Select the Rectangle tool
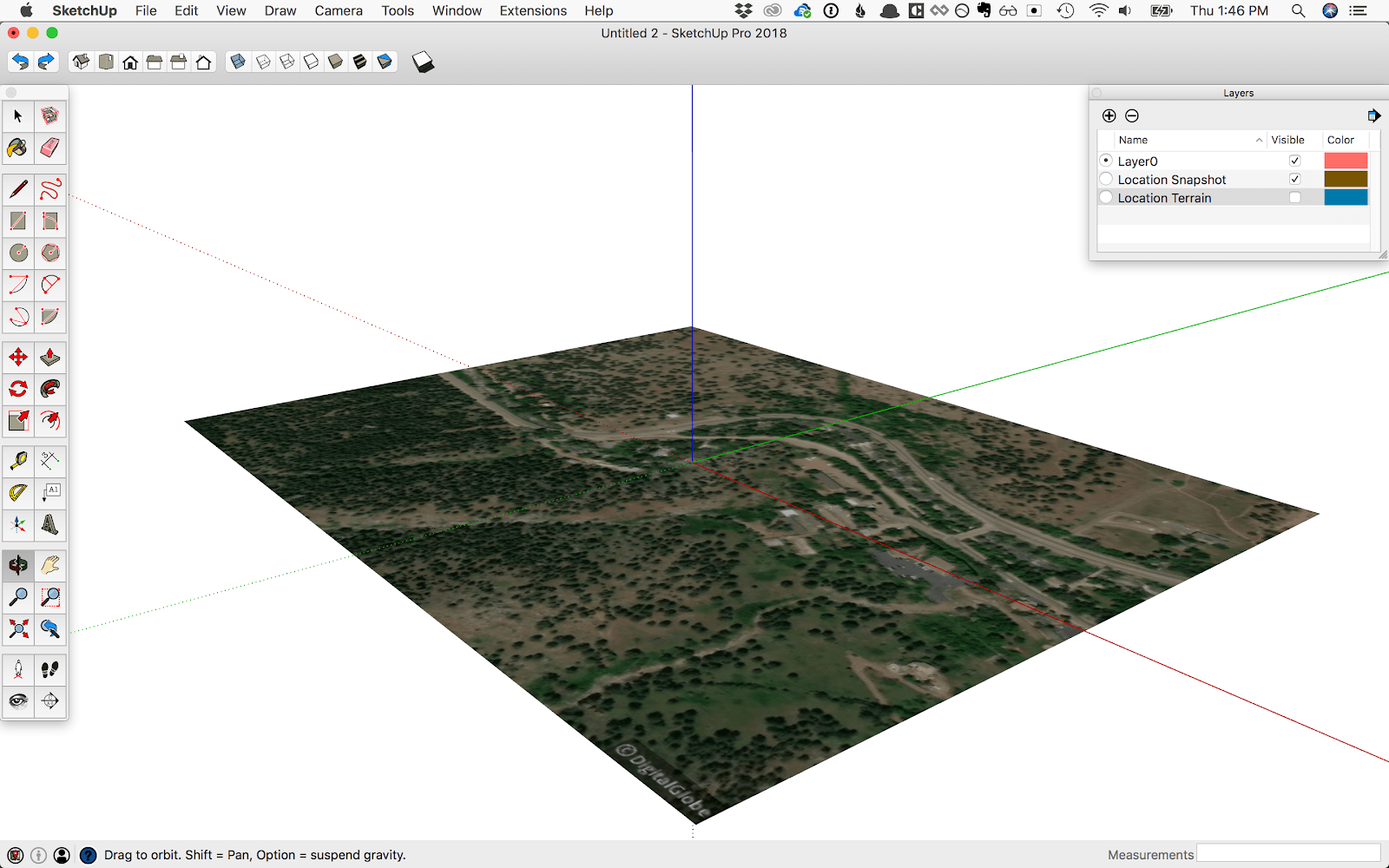 coord(17,220)
